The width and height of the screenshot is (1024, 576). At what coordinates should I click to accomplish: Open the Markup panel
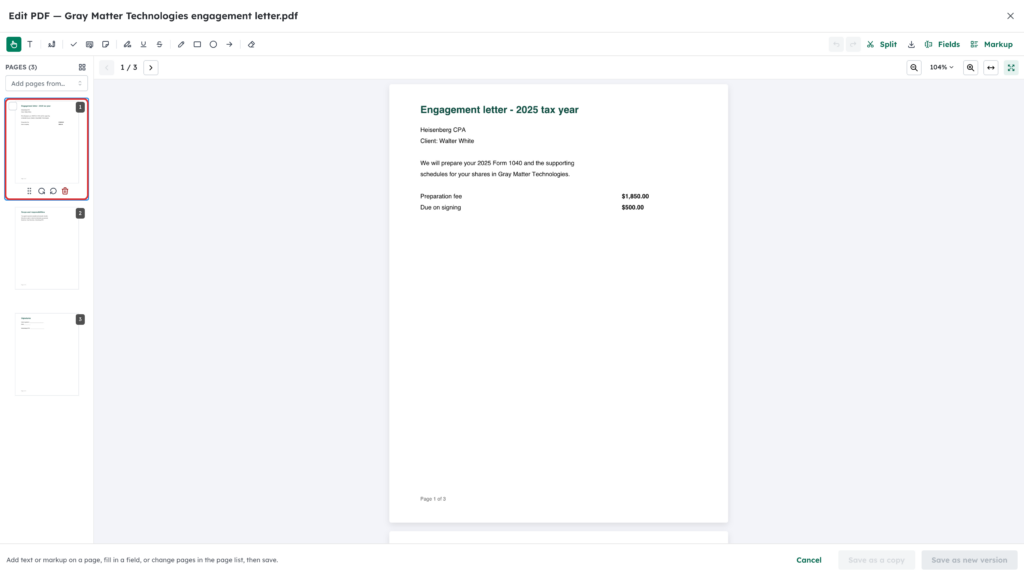pos(991,44)
